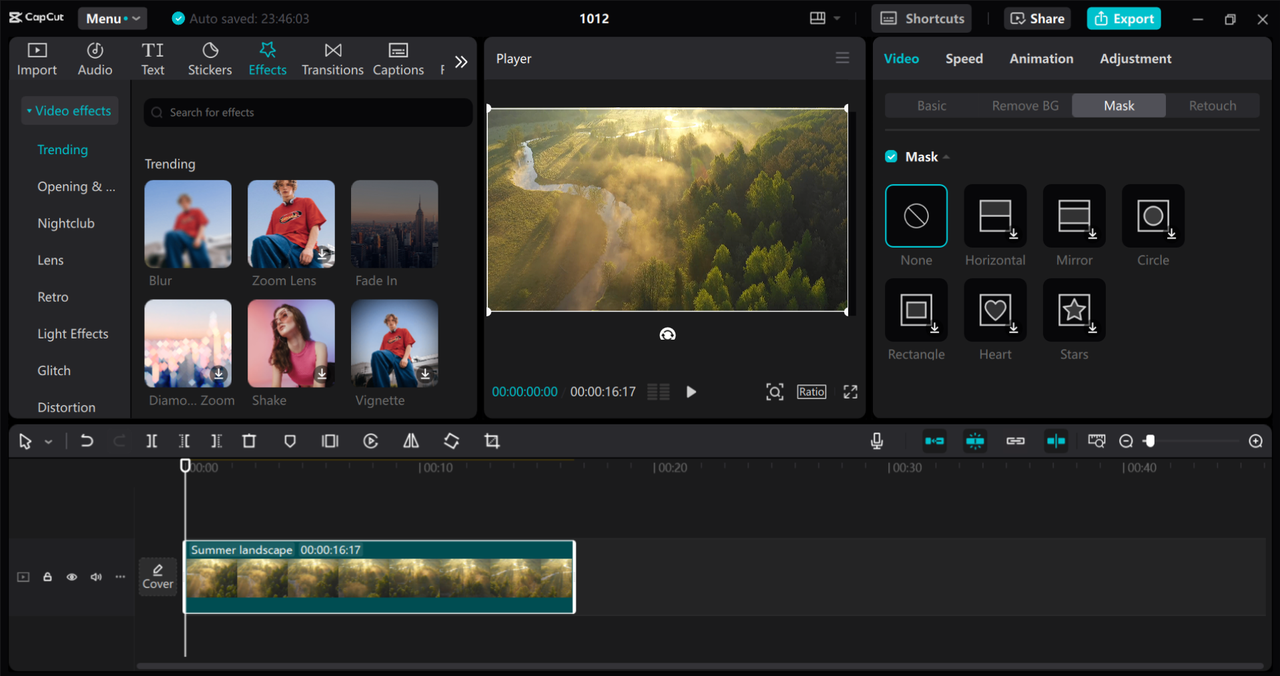Screen dimensions: 1280x676
Task: Click the freeze frame icon
Action: click(x=330, y=441)
